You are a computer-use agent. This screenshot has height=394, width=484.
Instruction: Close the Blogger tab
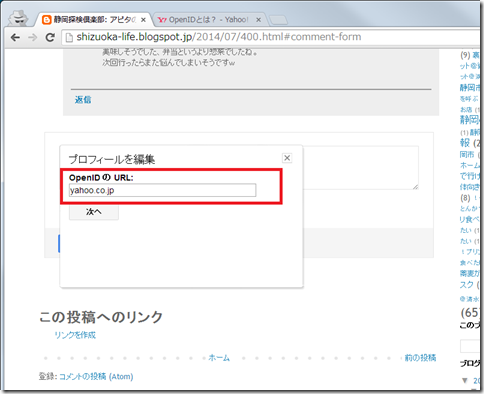[143, 20]
